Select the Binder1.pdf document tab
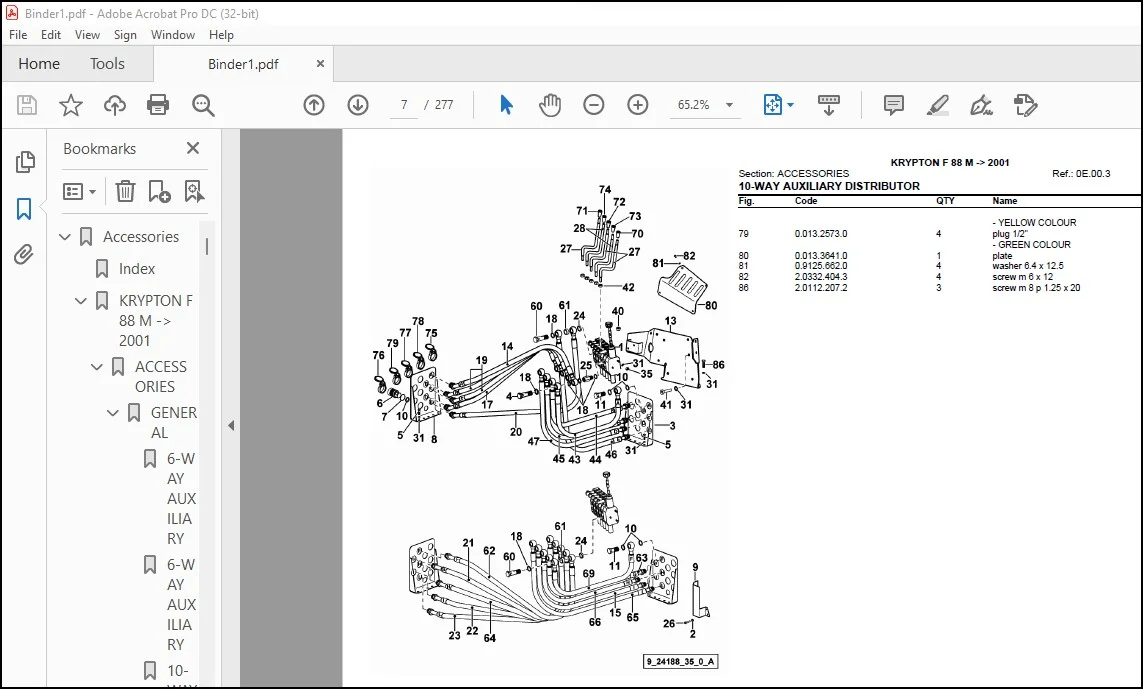Screen dimensions: 1143x689 pyautogui.click(x=243, y=64)
